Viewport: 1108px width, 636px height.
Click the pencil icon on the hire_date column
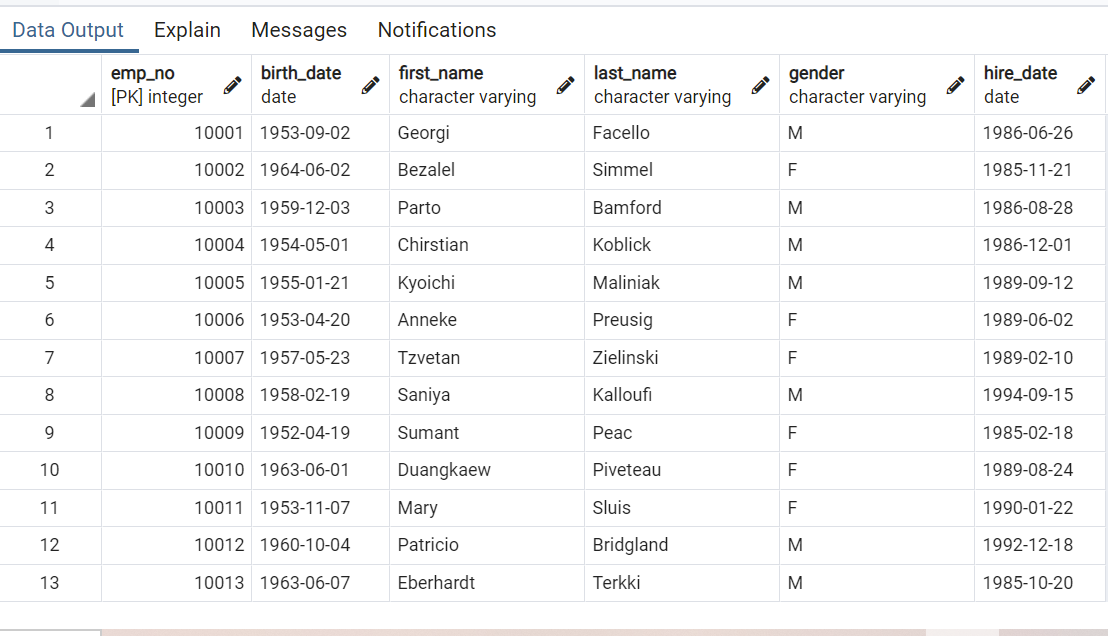[x=1087, y=85]
